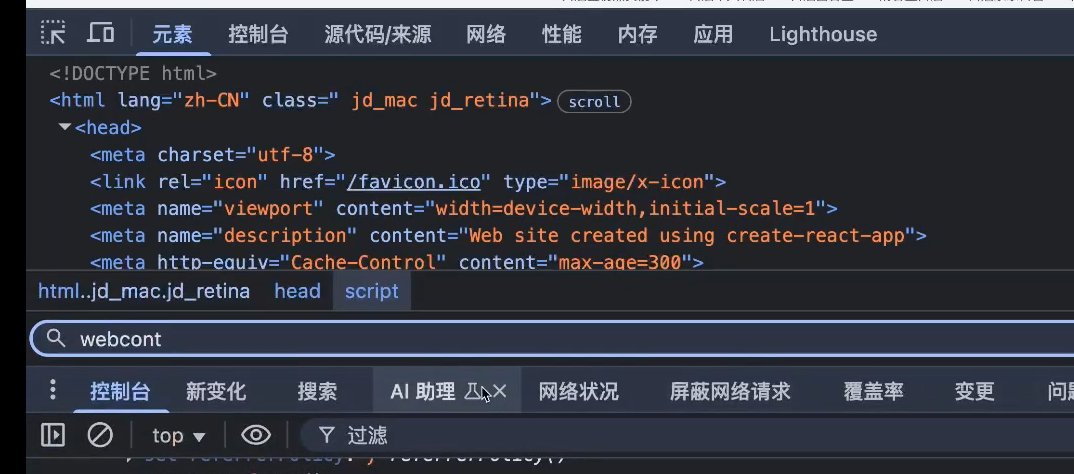Viewport: 1074px width, 474px height.
Task: Open the top context dropdown
Action: tap(179, 436)
